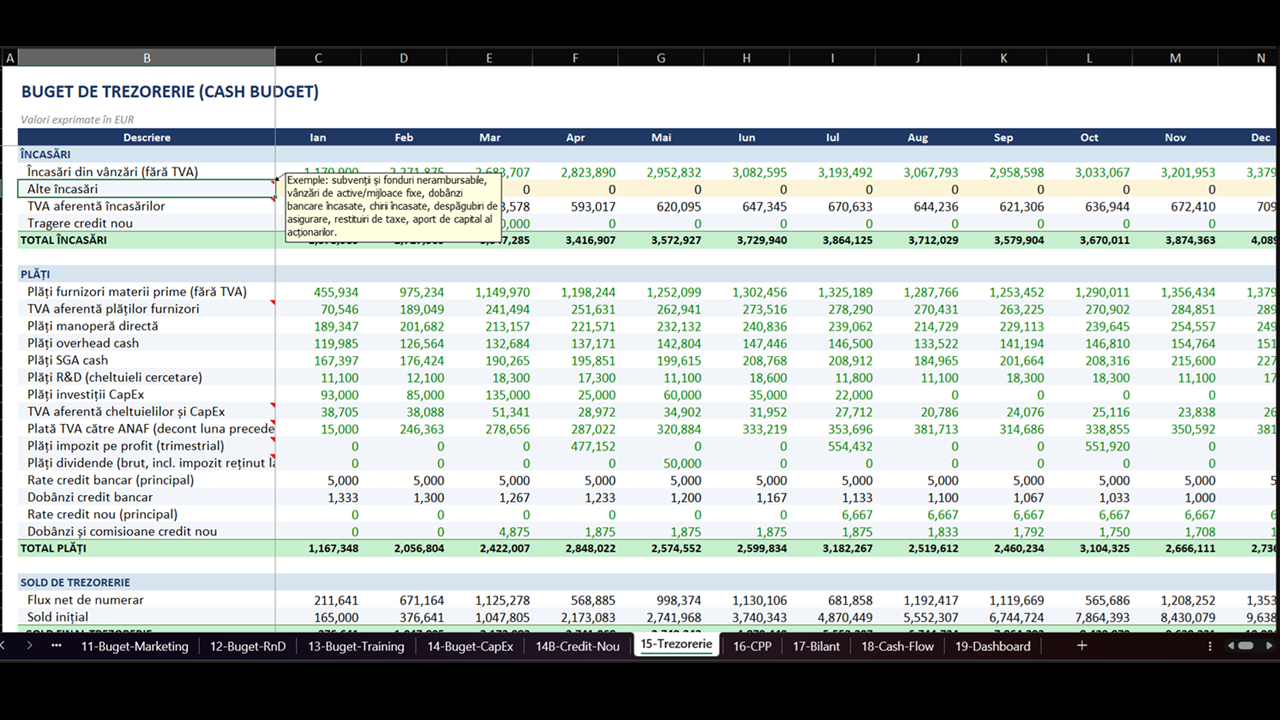Select the 'Tragere credit nou' row label
1280x720 pixels.
[x=80, y=223]
